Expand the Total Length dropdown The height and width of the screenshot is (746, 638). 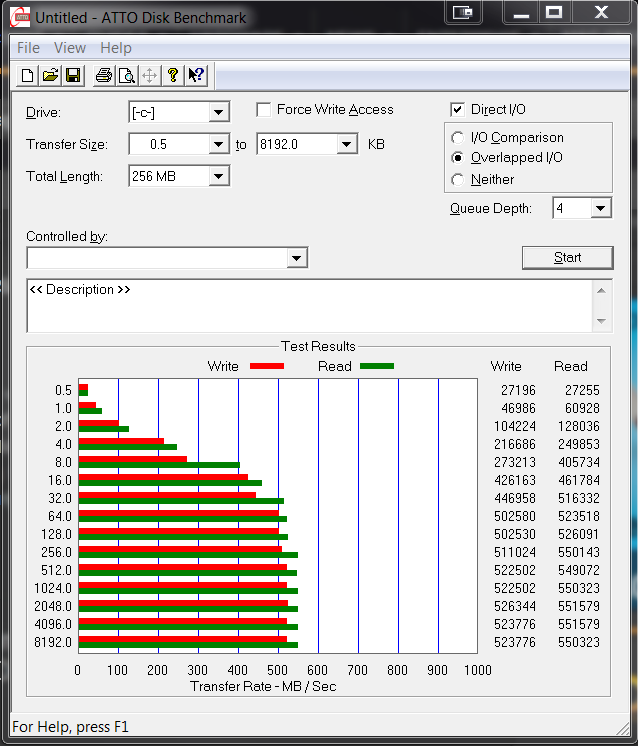218,177
